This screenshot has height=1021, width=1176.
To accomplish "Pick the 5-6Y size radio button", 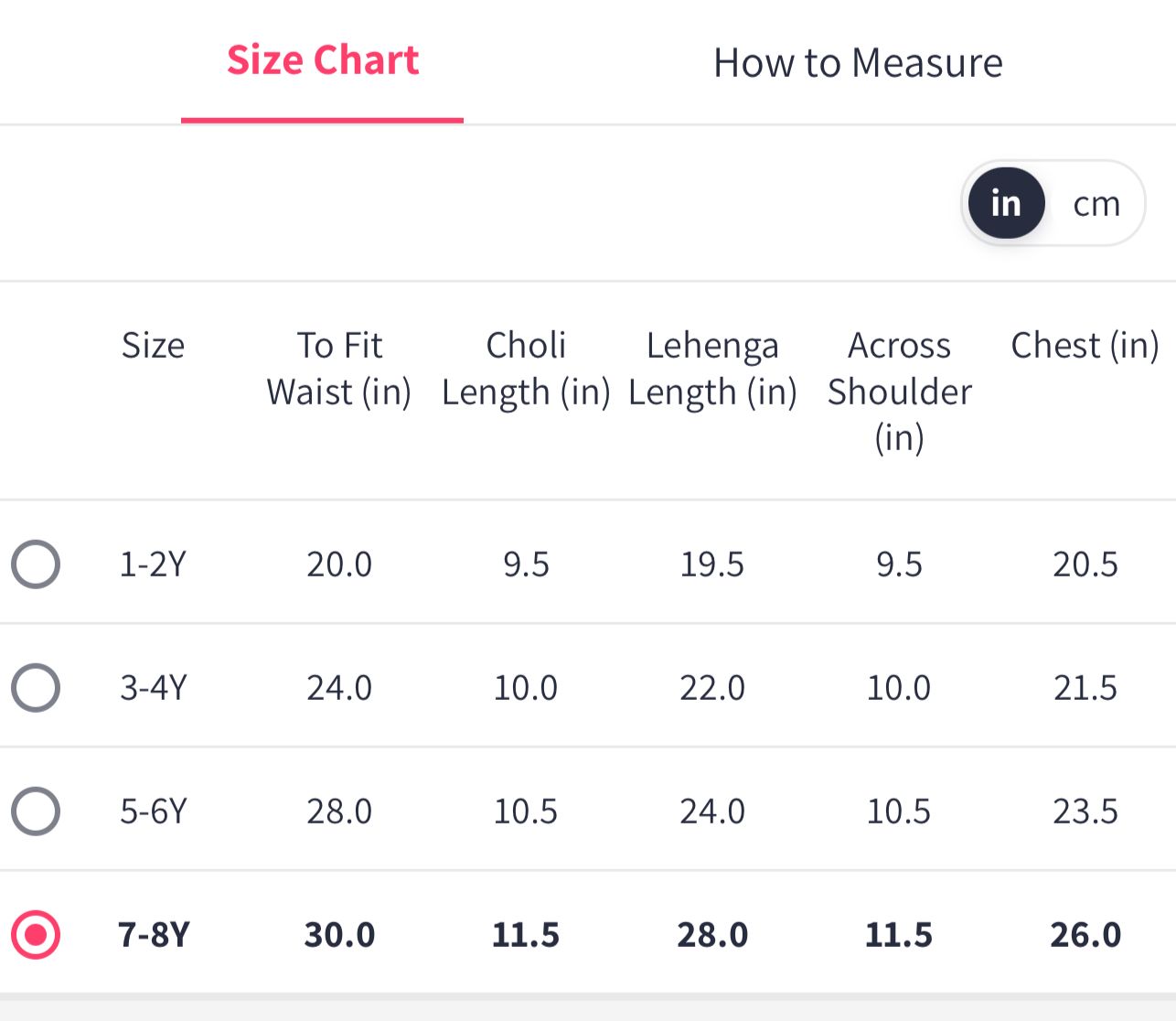I will [36, 811].
